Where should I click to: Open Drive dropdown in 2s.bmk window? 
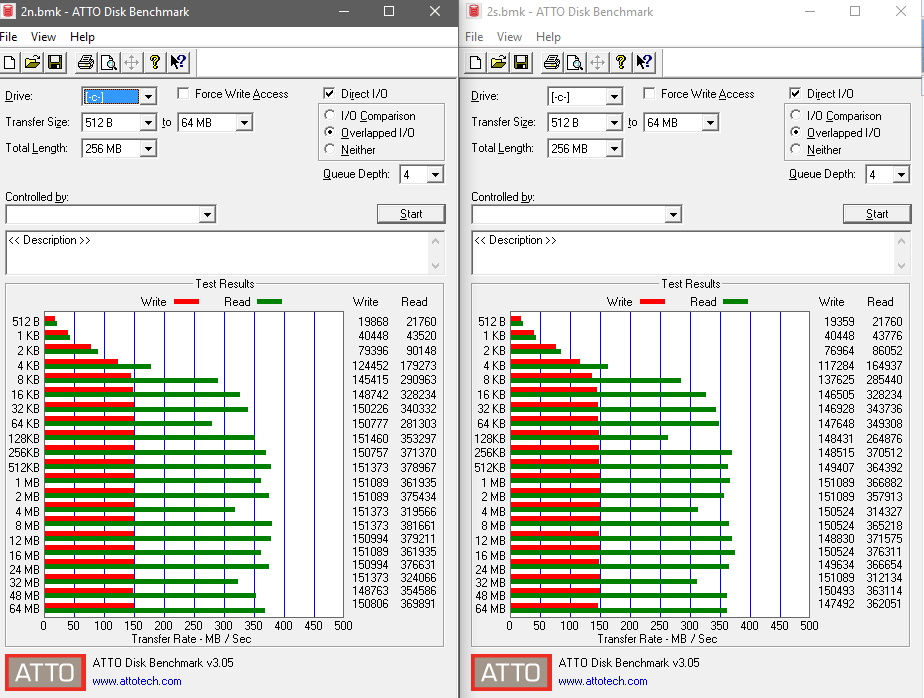615,96
